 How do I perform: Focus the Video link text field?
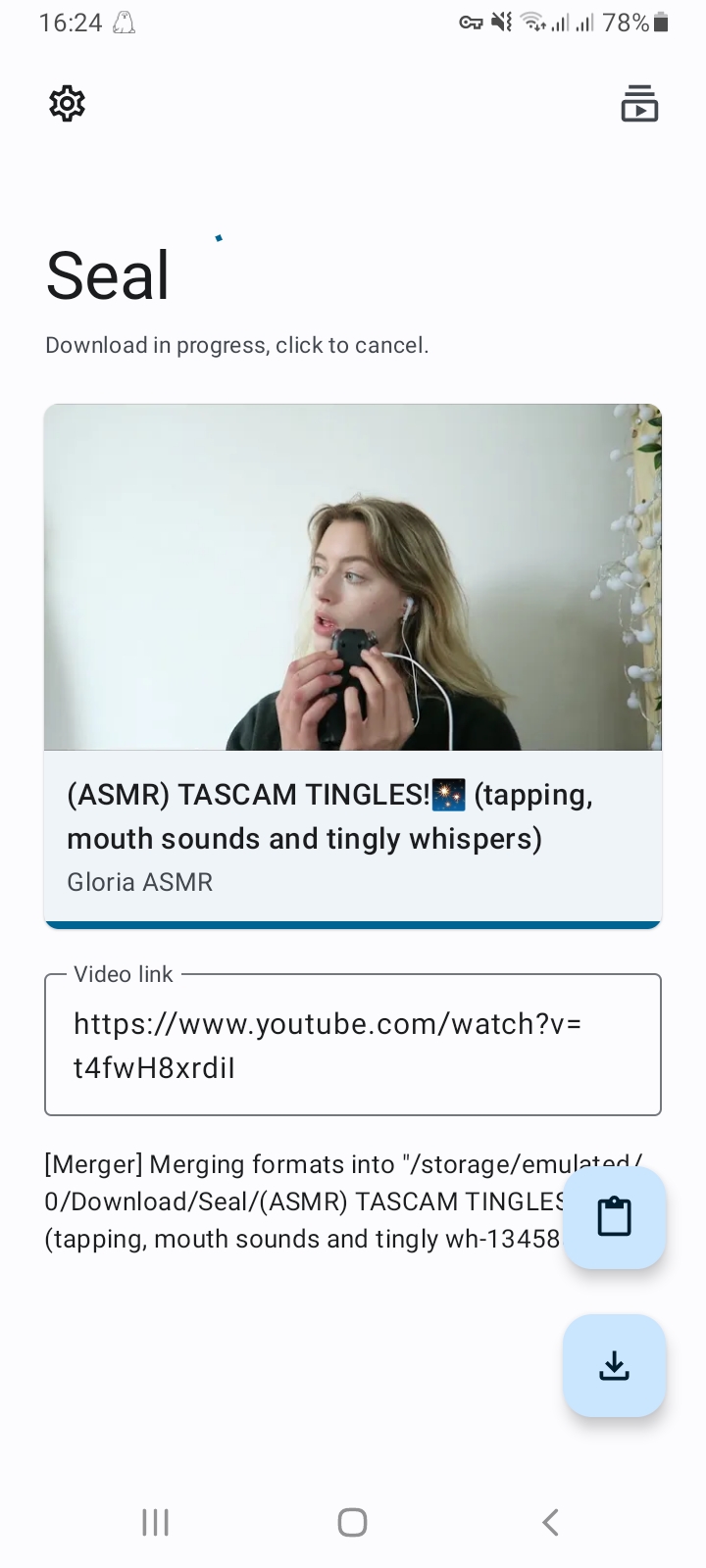point(353,1045)
